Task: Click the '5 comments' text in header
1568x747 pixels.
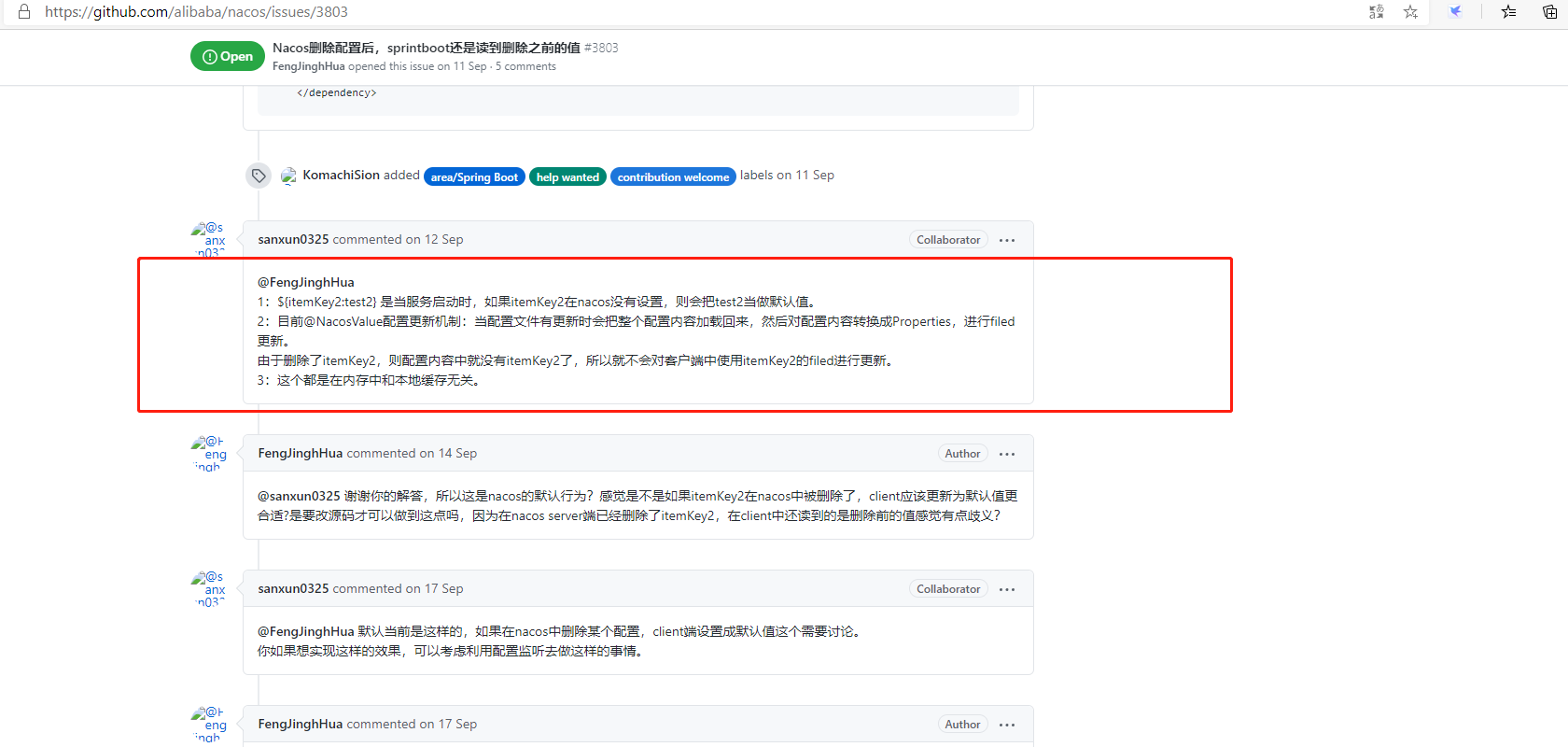Action: point(525,66)
